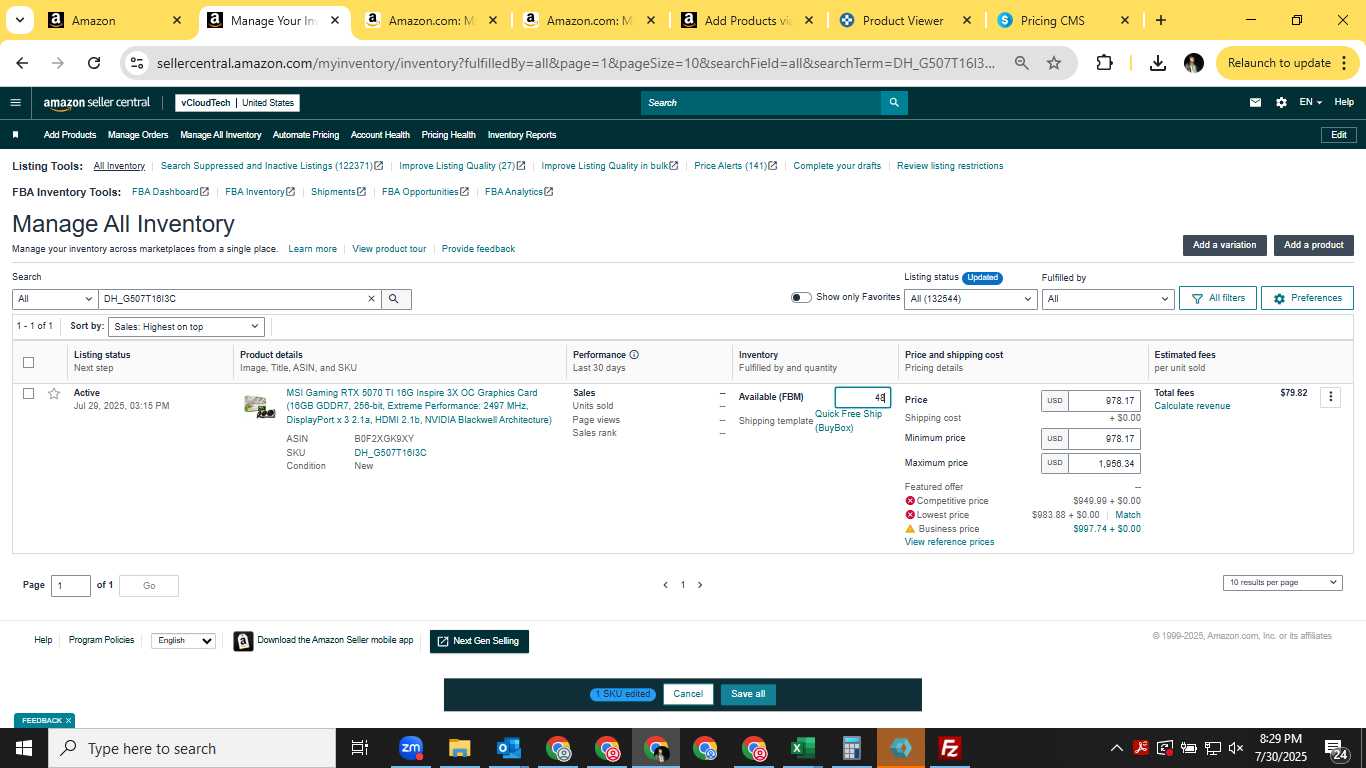Viewport: 1366px width, 768px height.
Task: Reload the browser page
Action: coord(94,63)
